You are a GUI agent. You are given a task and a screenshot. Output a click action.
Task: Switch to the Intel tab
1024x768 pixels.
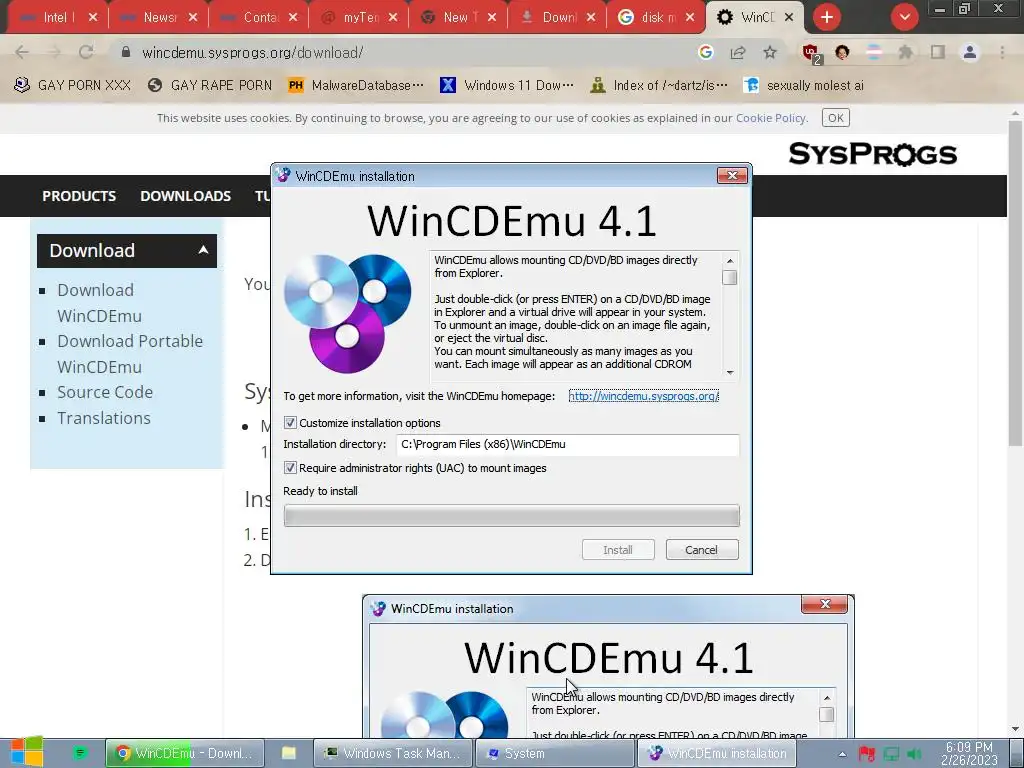coord(59,18)
